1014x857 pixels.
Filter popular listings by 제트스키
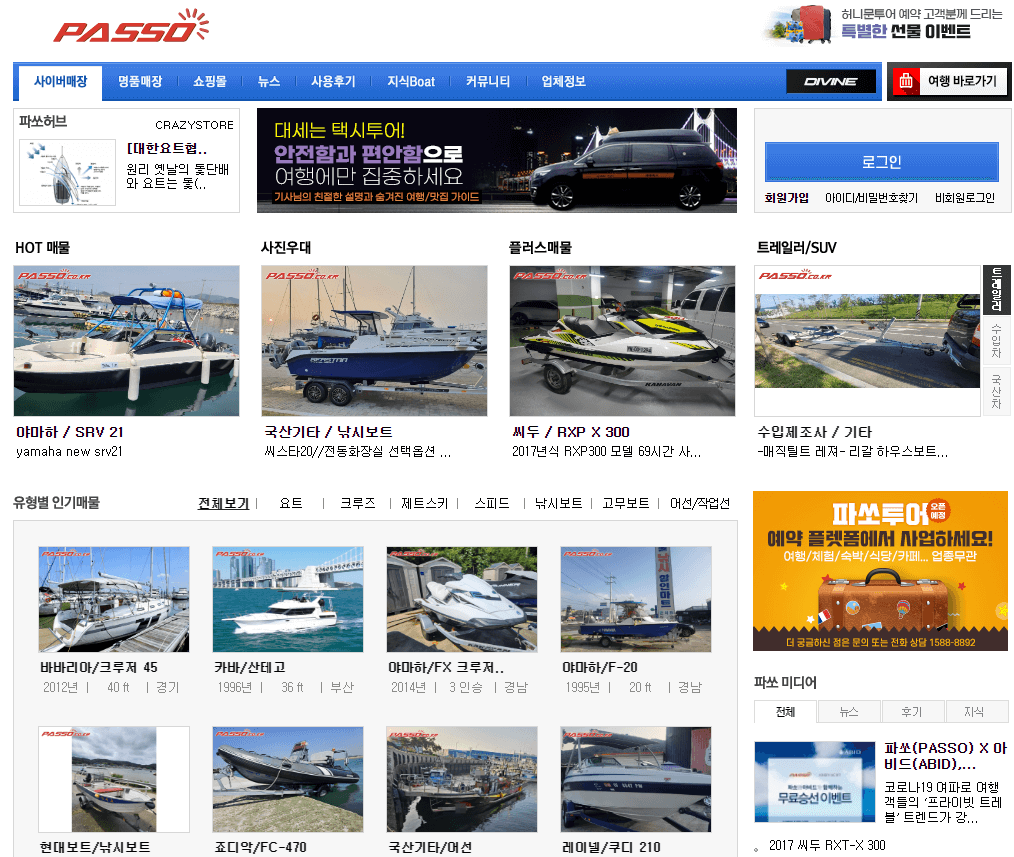tap(424, 503)
